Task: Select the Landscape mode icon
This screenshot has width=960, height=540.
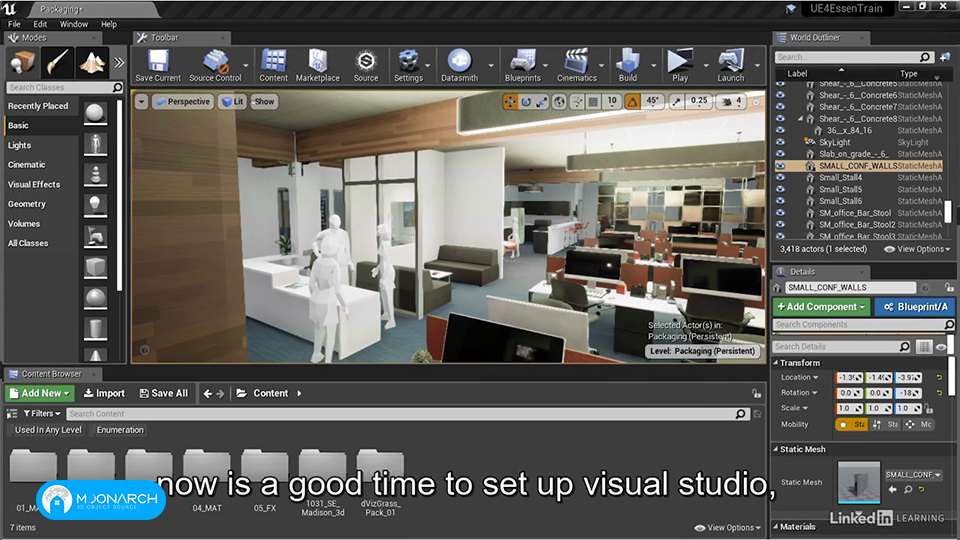Action: [92, 62]
